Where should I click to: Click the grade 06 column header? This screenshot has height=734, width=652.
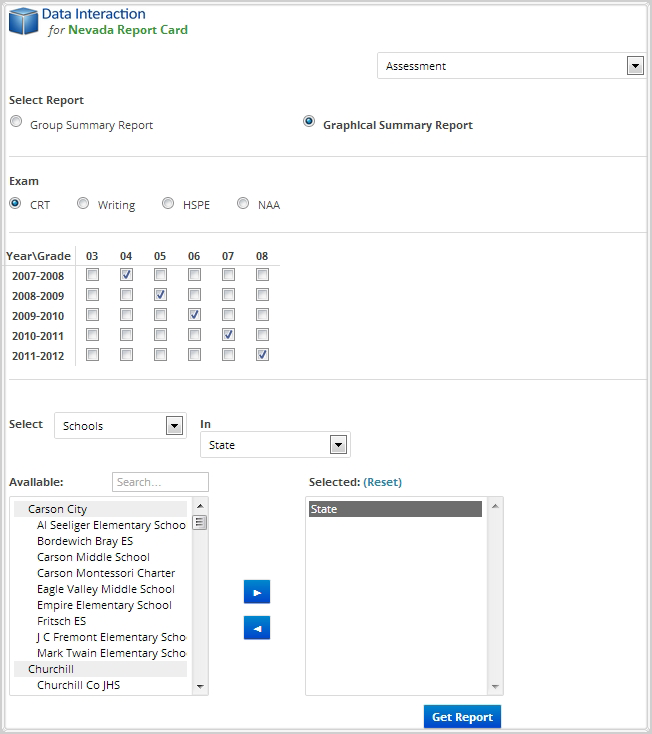[x=194, y=256]
